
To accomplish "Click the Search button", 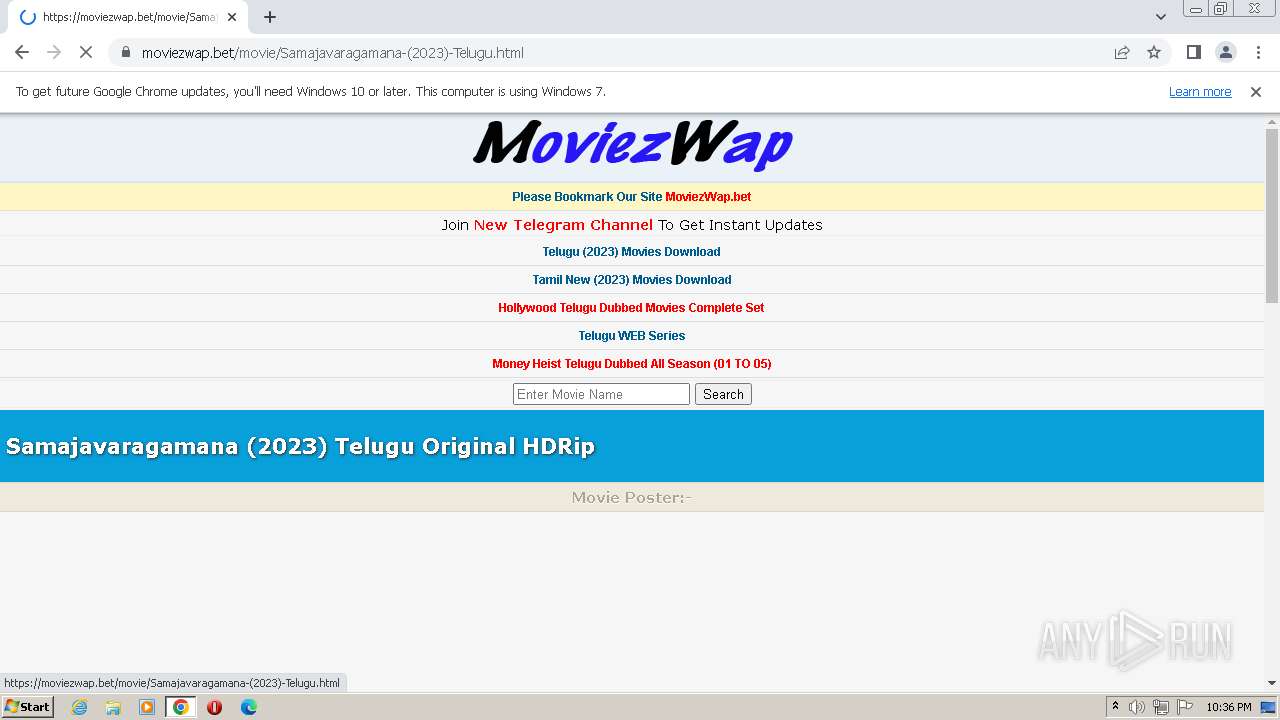I will pyautogui.click(x=723, y=394).
